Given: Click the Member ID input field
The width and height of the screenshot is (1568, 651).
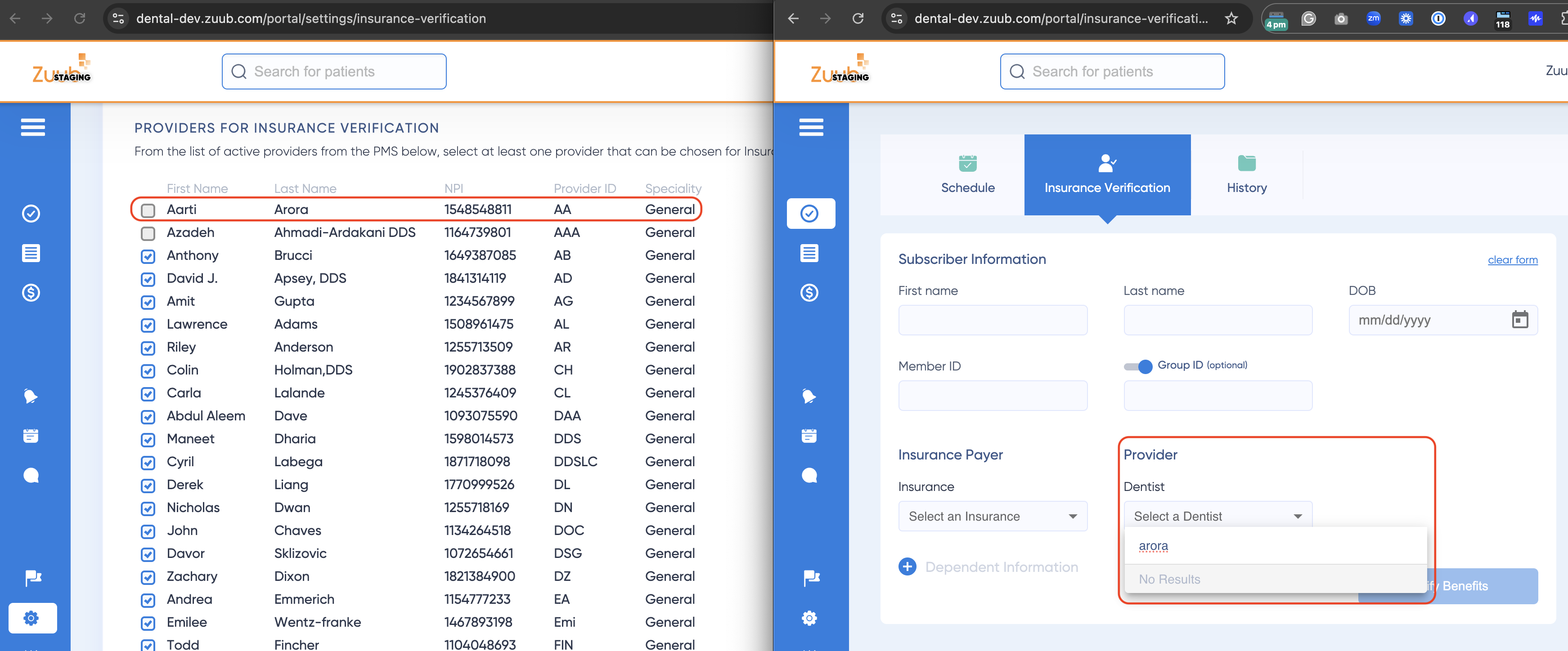Looking at the screenshot, I should tap(992, 396).
